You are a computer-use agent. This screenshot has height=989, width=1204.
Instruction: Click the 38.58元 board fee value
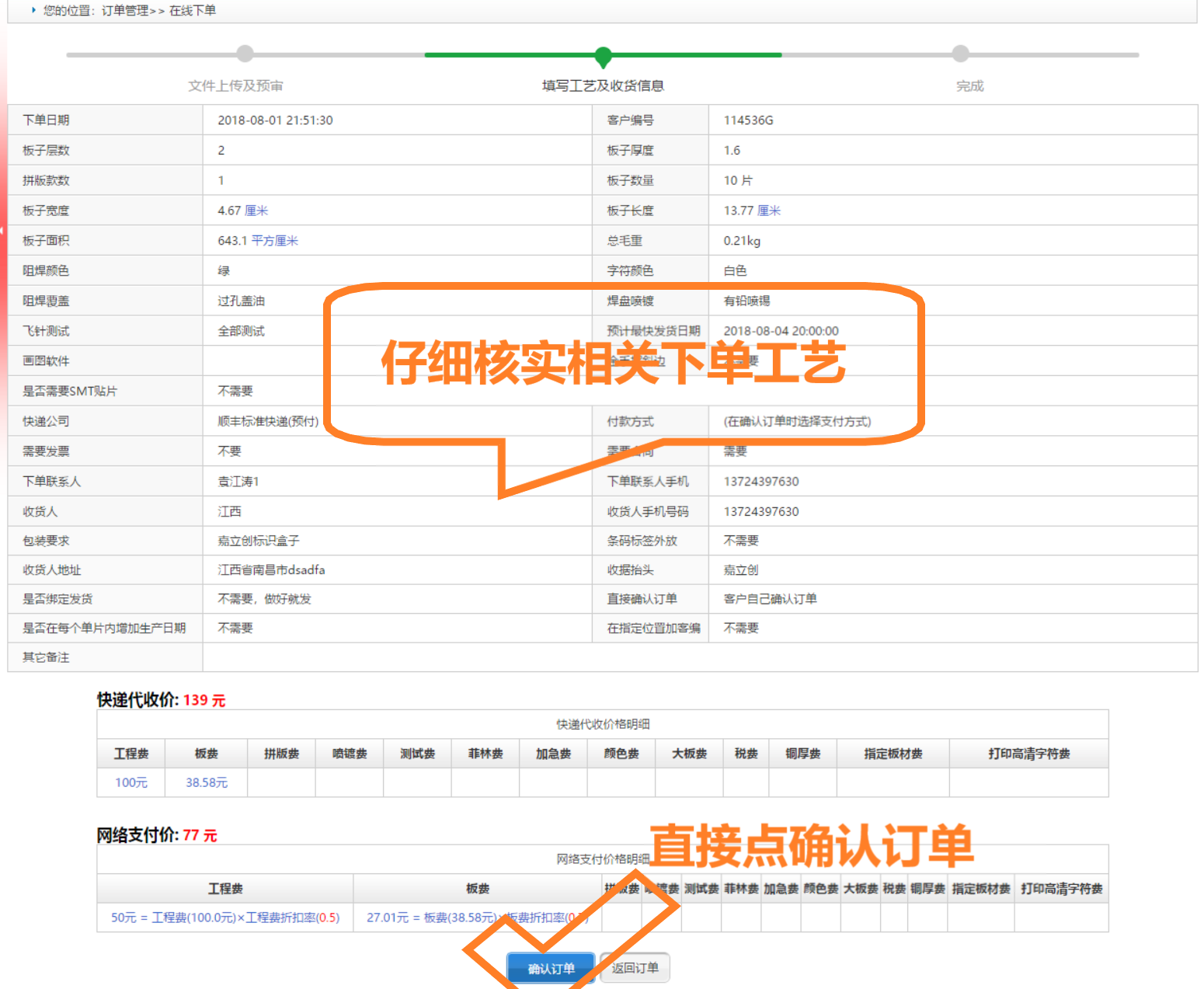point(207,782)
